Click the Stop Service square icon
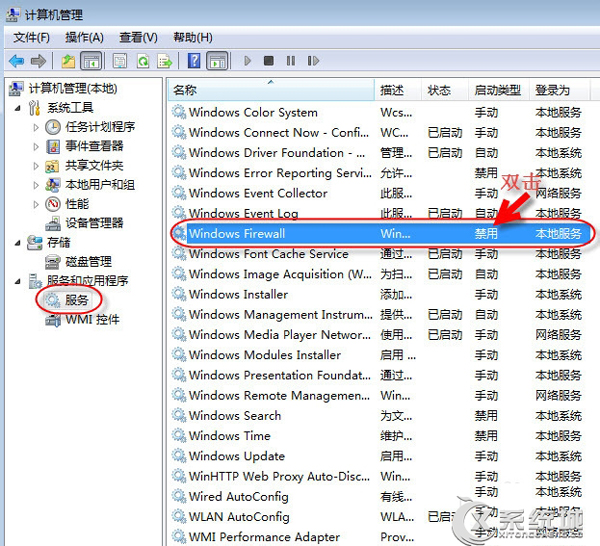Viewport: 600px width, 546px height. click(x=269, y=61)
